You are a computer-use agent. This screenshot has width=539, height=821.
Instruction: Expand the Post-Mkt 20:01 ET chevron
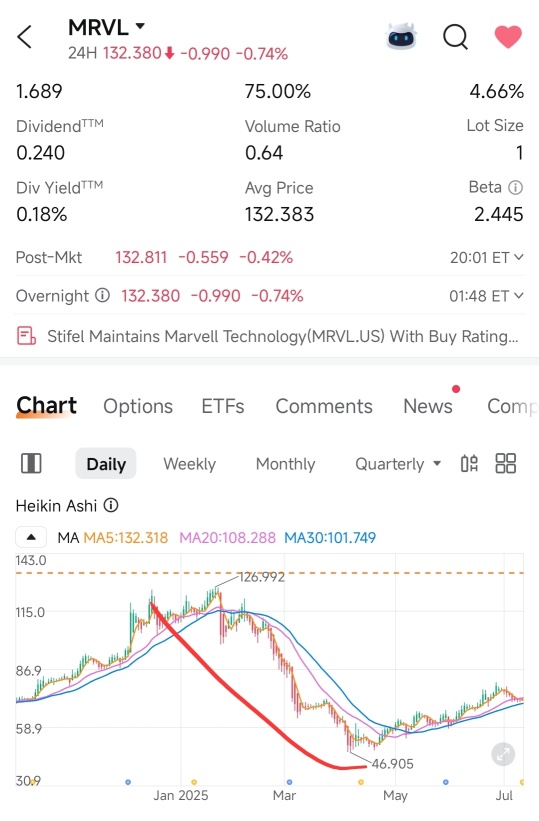(519, 257)
